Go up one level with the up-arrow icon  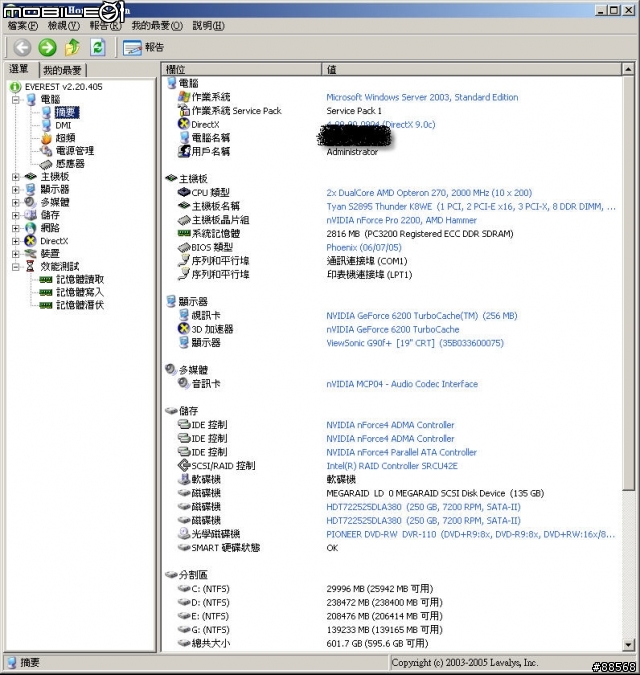tap(72, 47)
